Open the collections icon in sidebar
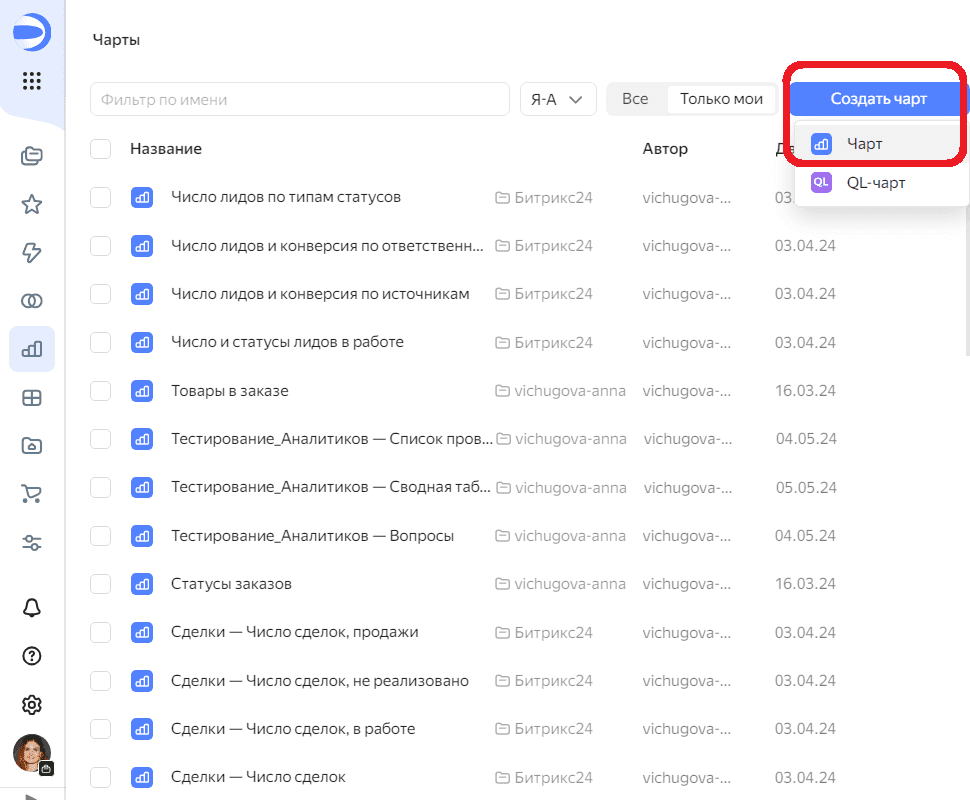The image size is (970, 800). [32, 156]
